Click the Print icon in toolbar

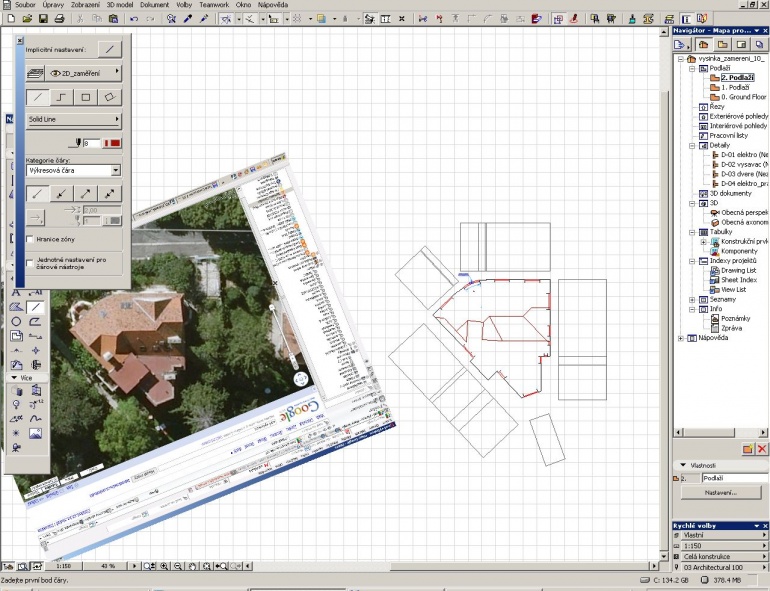pos(59,19)
